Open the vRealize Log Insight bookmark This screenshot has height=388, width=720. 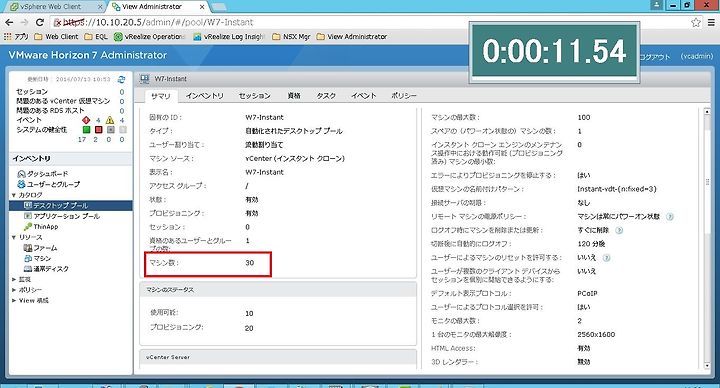[229, 37]
